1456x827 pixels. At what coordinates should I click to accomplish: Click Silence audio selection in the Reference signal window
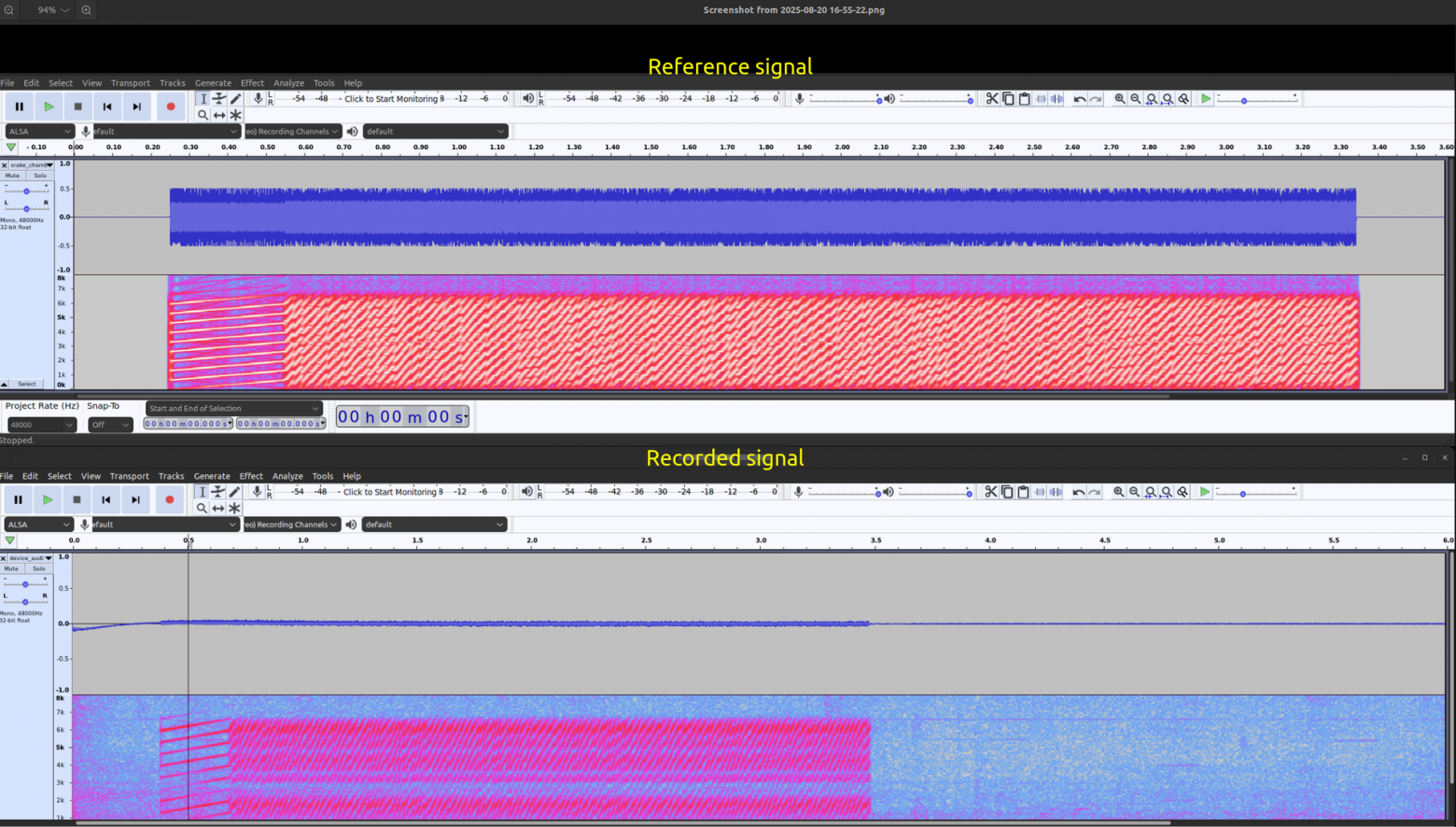[1057, 99]
